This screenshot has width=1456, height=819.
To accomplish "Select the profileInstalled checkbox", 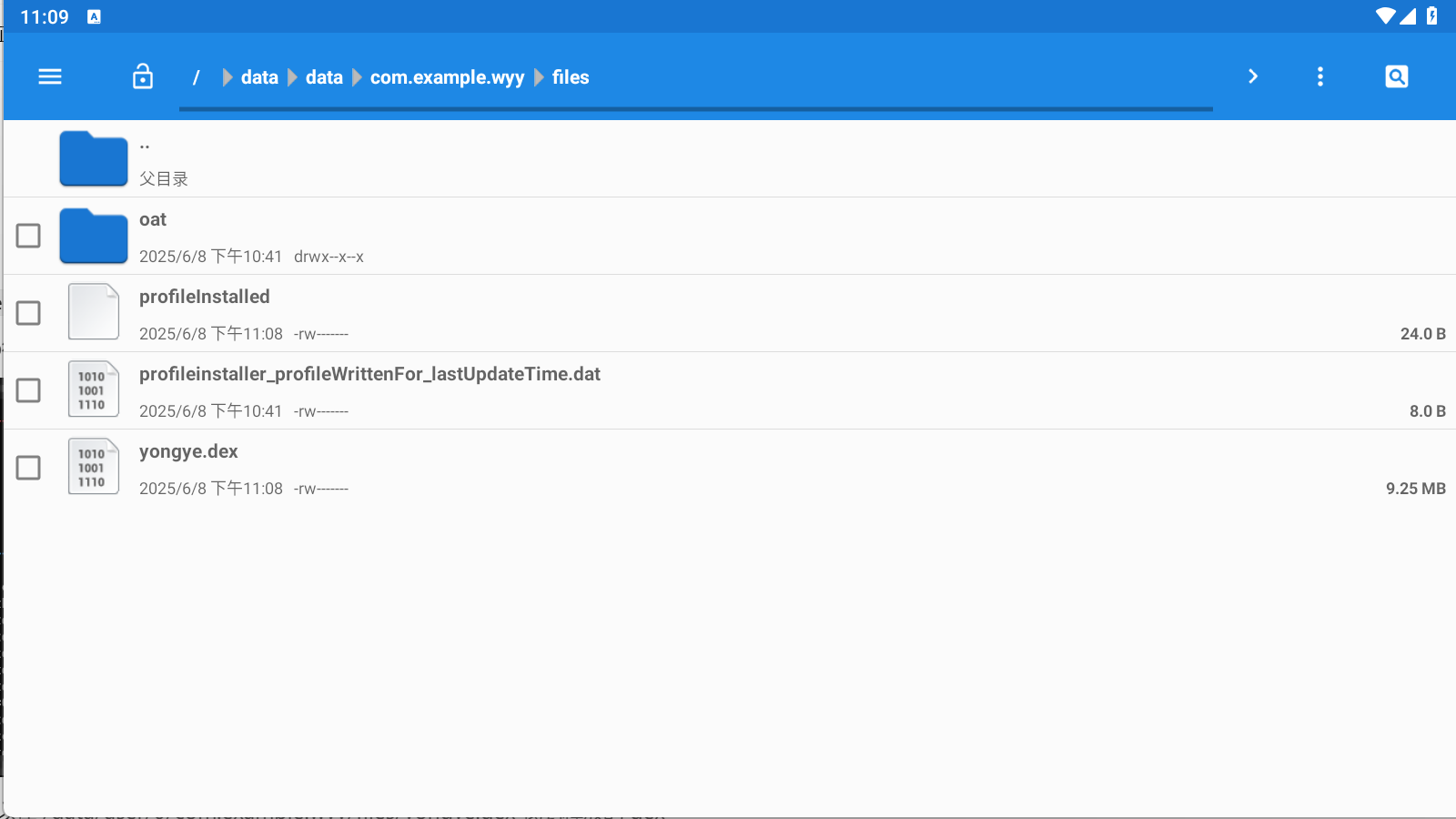I will pyautogui.click(x=28, y=313).
